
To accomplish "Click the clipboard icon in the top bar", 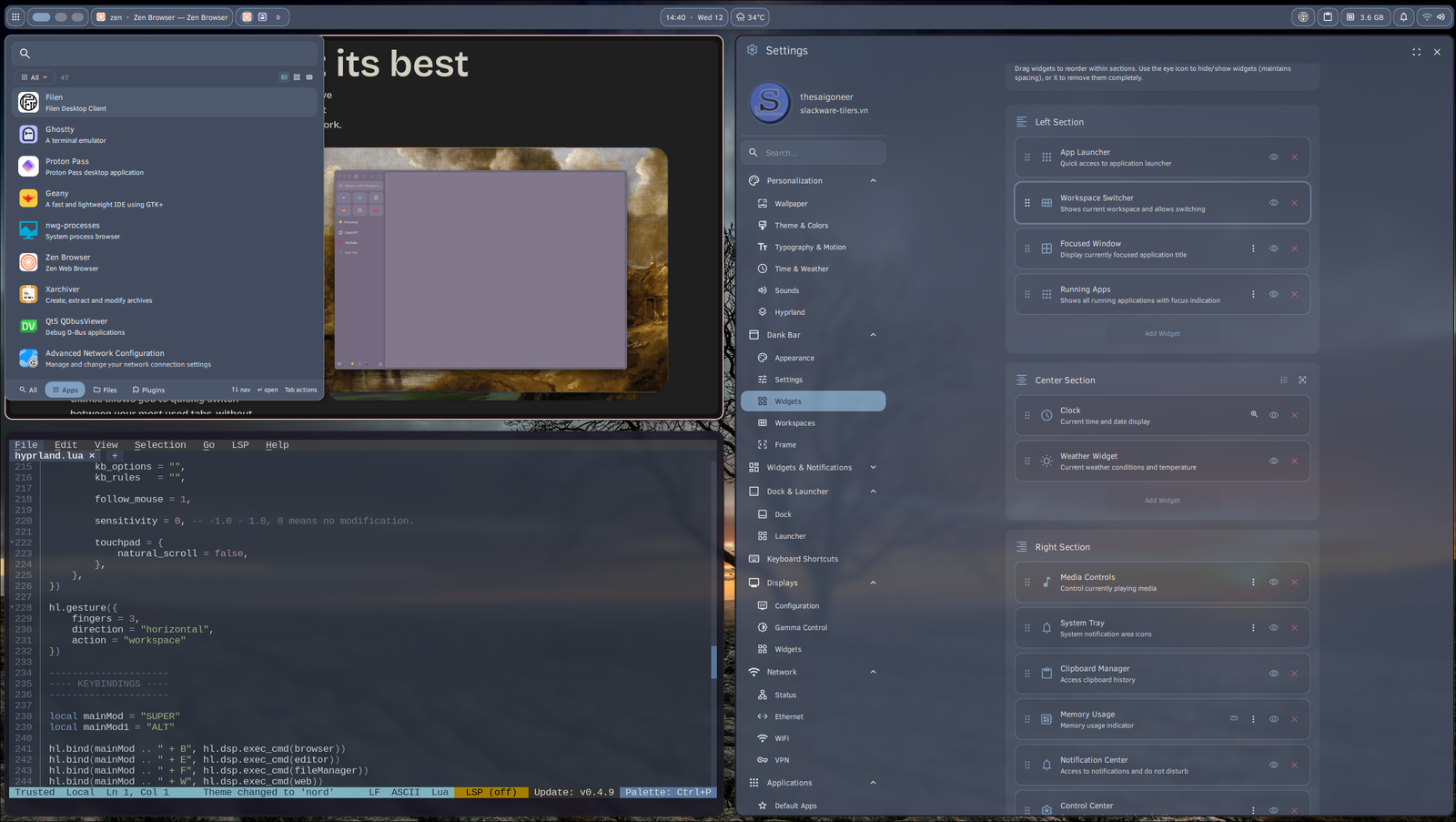I will tap(1328, 16).
